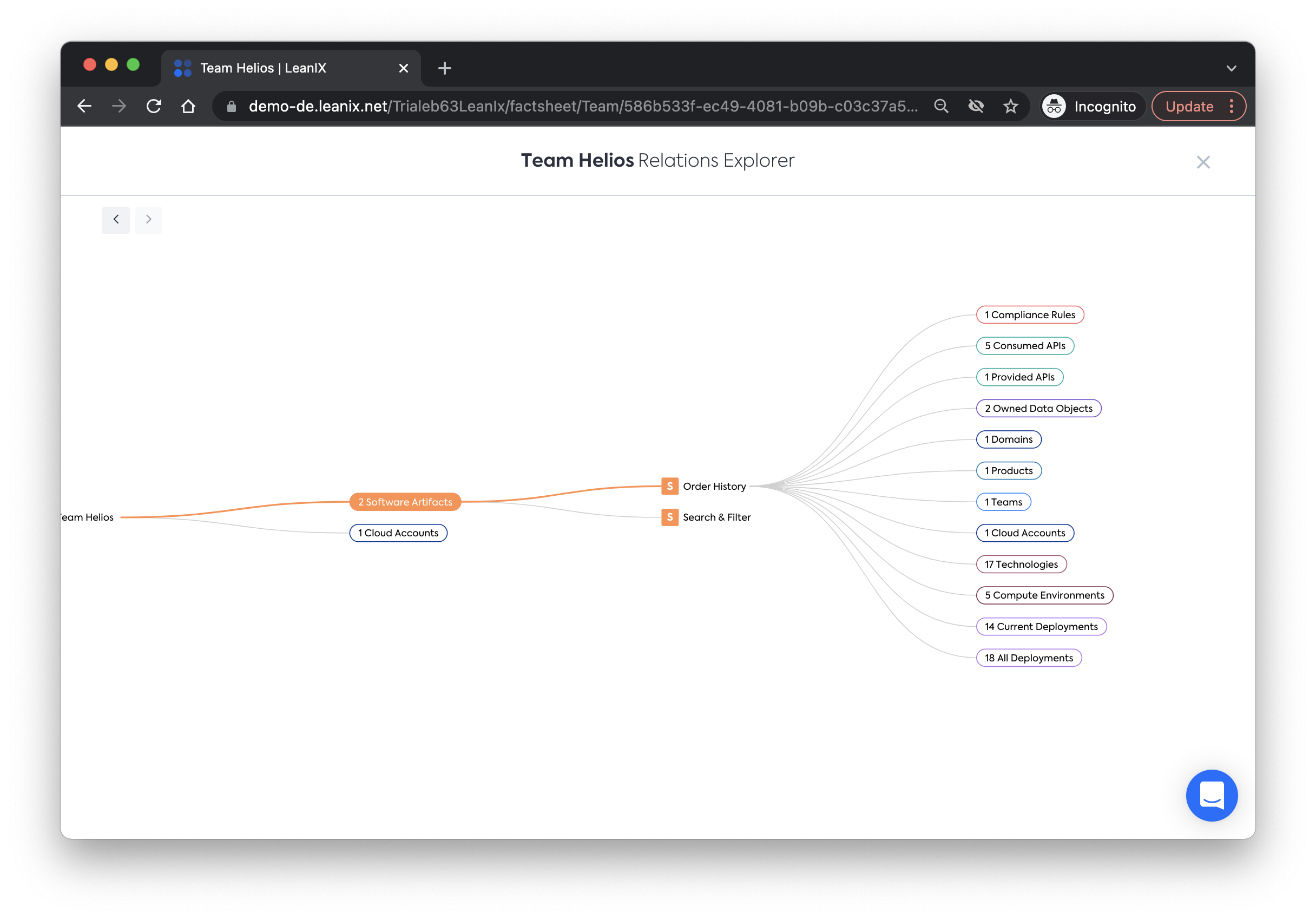Collapse the 2 Software Artifacts node
This screenshot has width=1316, height=919.
pos(405,502)
